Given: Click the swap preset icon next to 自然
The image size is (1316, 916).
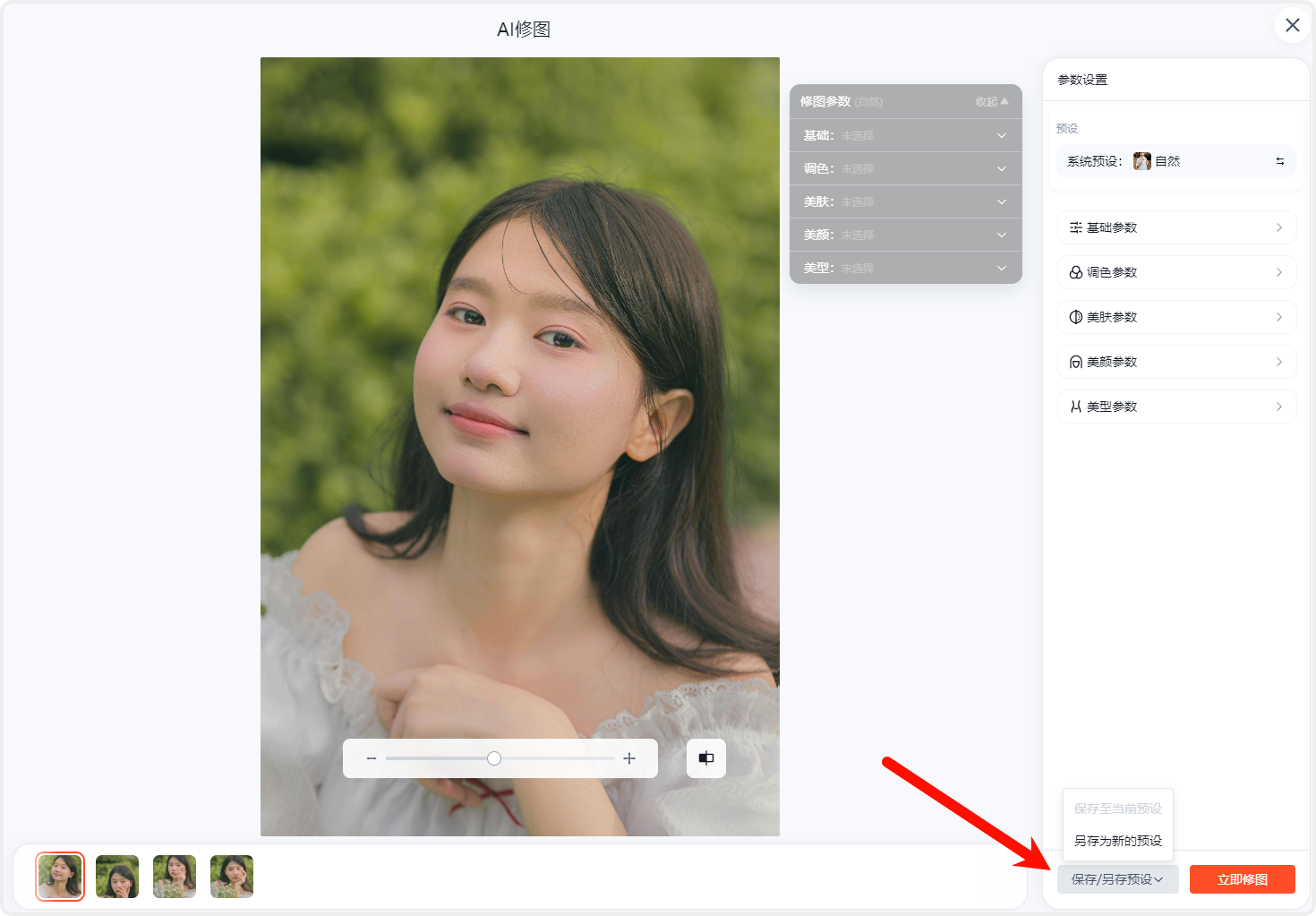Looking at the screenshot, I should (1279, 161).
